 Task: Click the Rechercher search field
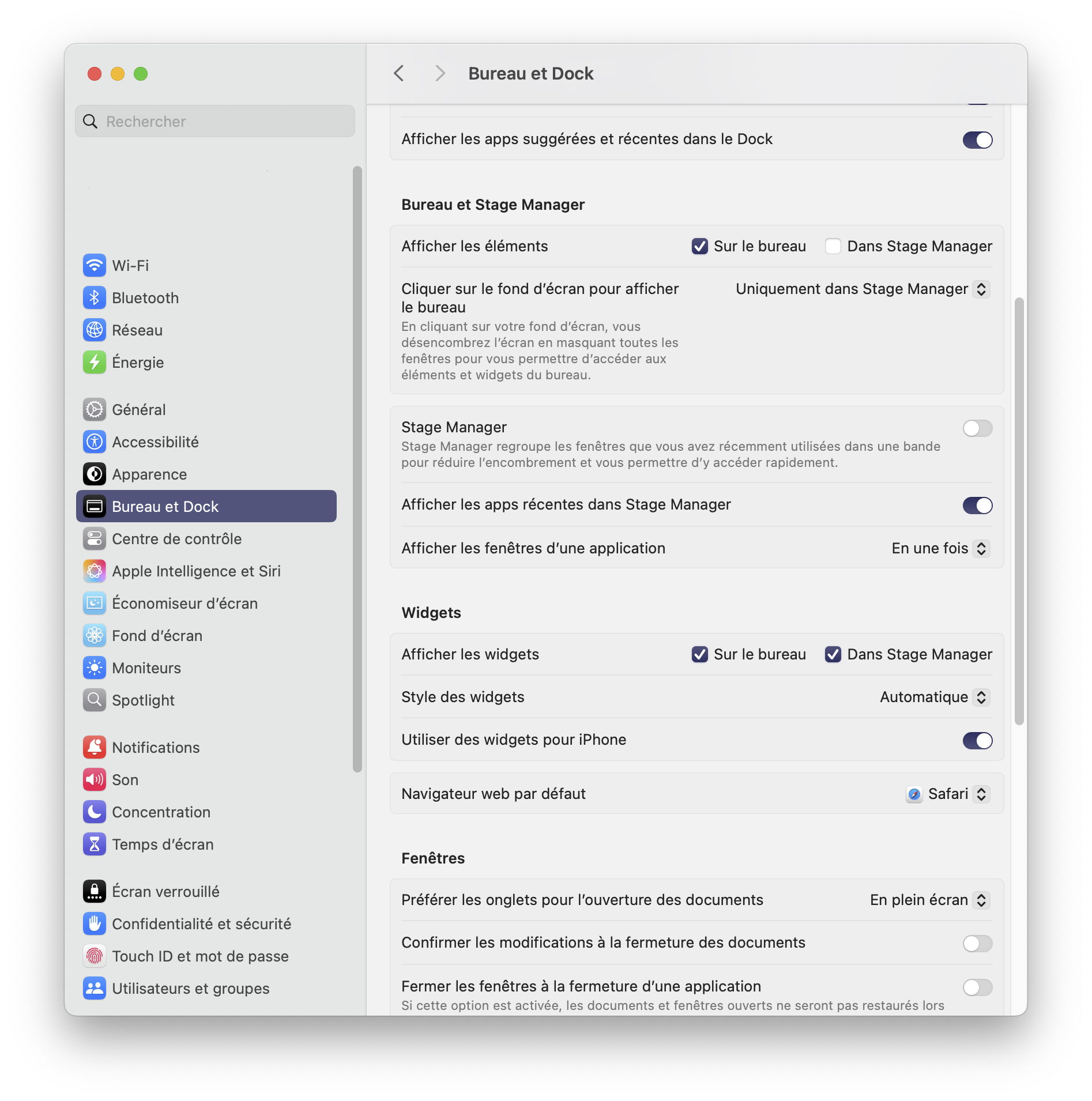(215, 122)
